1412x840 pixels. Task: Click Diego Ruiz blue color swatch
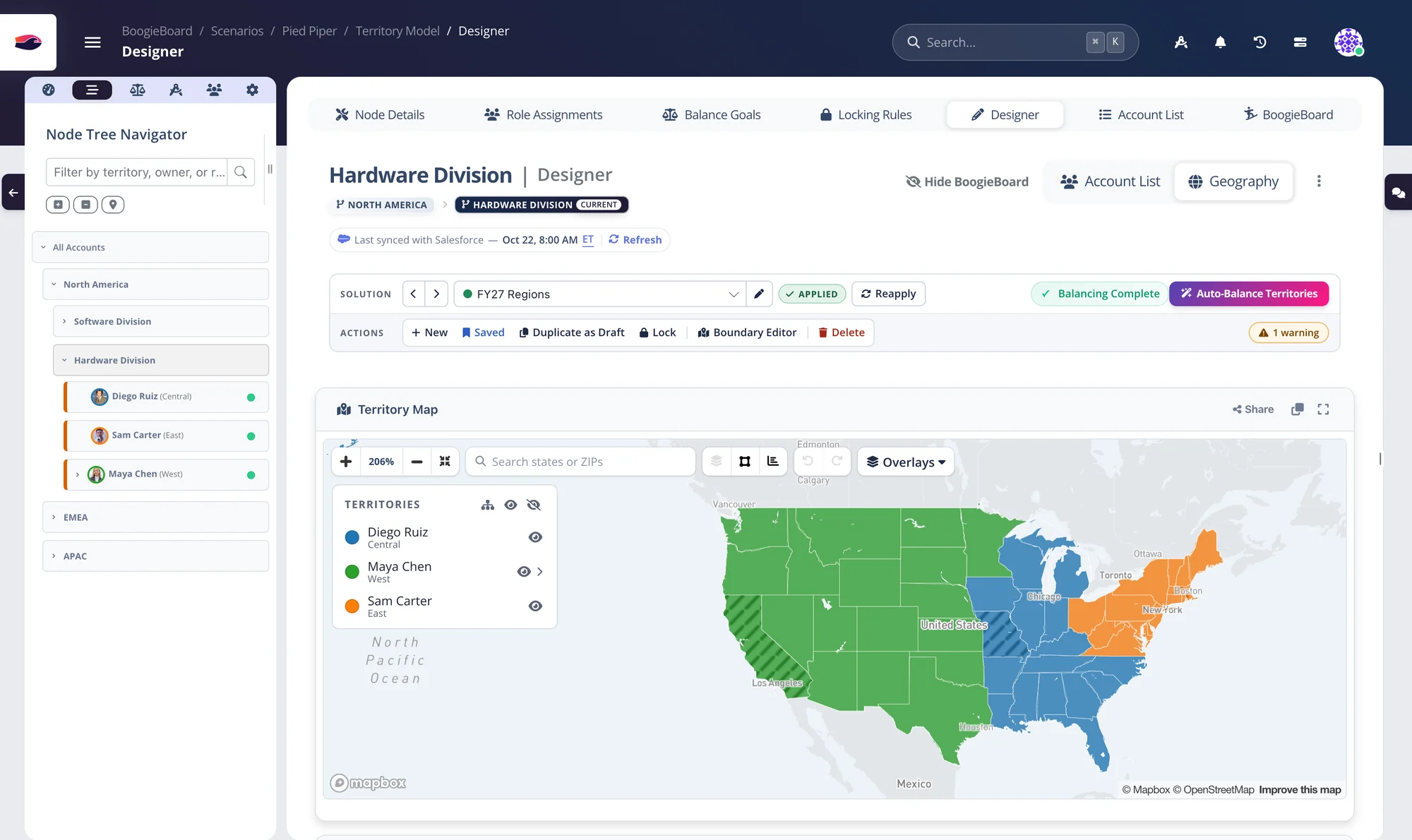(352, 538)
